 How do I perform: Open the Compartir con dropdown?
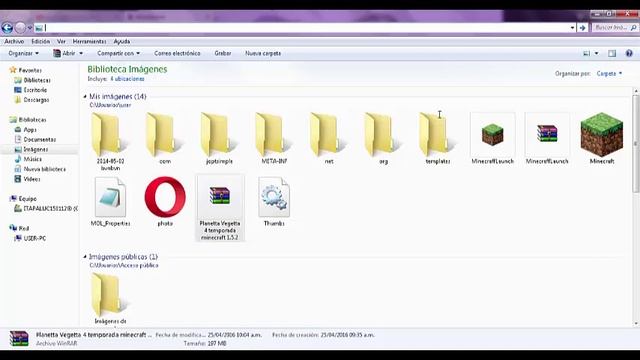(x=118, y=53)
